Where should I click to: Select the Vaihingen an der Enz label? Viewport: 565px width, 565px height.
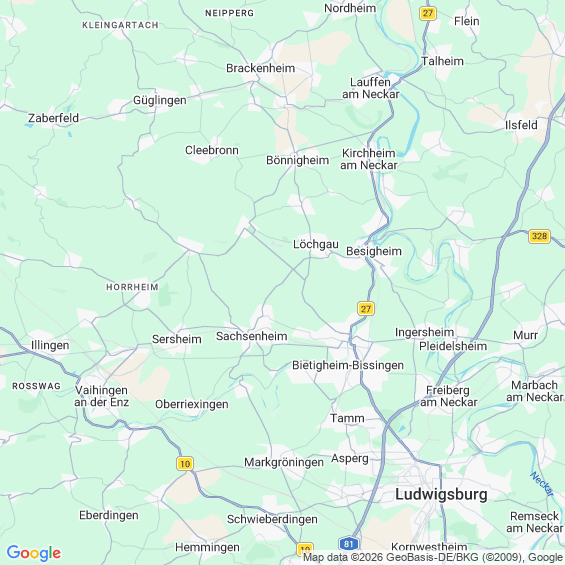coord(101,396)
